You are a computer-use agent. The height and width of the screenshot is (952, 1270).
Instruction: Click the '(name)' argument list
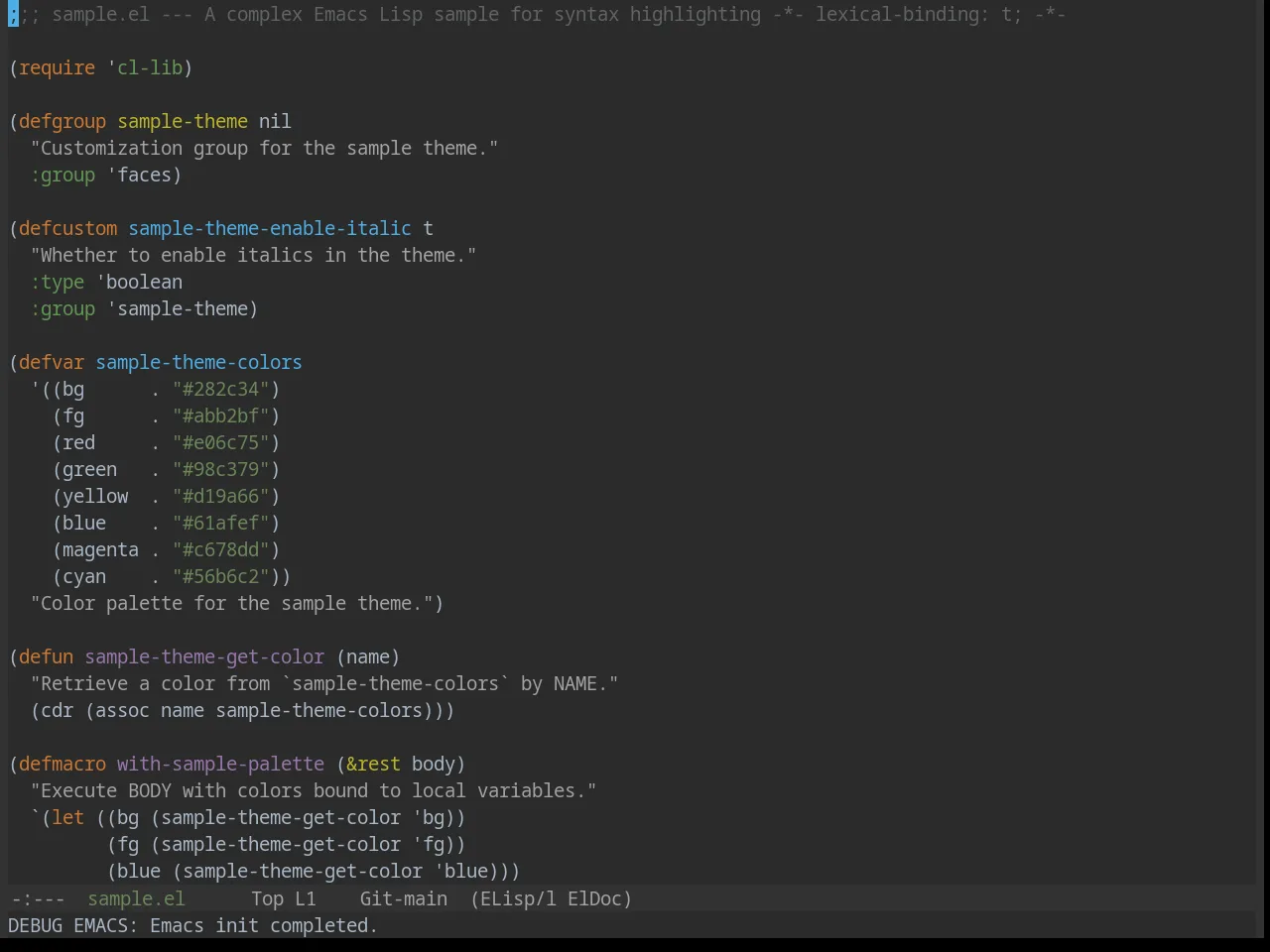368,656
